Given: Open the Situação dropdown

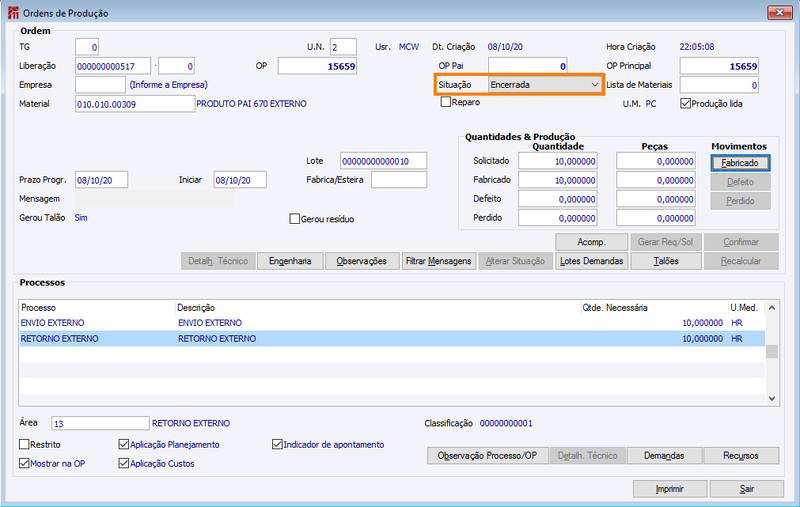Looking at the screenshot, I should tap(544, 85).
